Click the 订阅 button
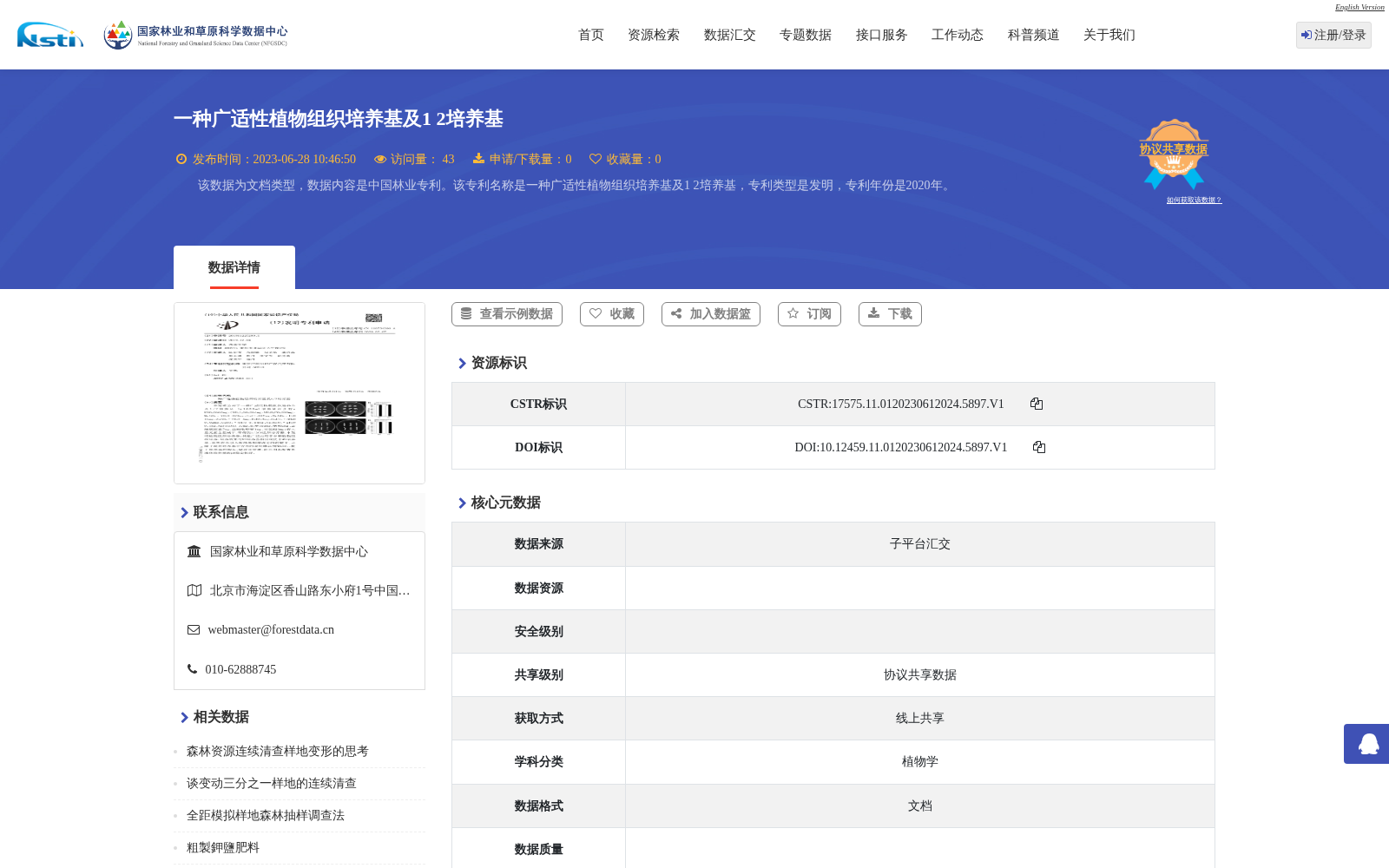The image size is (1389, 868). coord(809,314)
